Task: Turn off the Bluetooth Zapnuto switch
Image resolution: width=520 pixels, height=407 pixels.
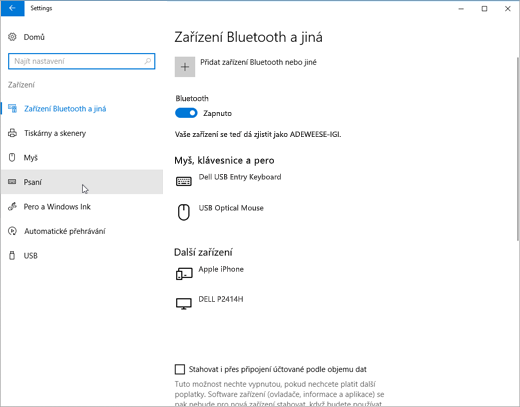Action: pos(186,113)
